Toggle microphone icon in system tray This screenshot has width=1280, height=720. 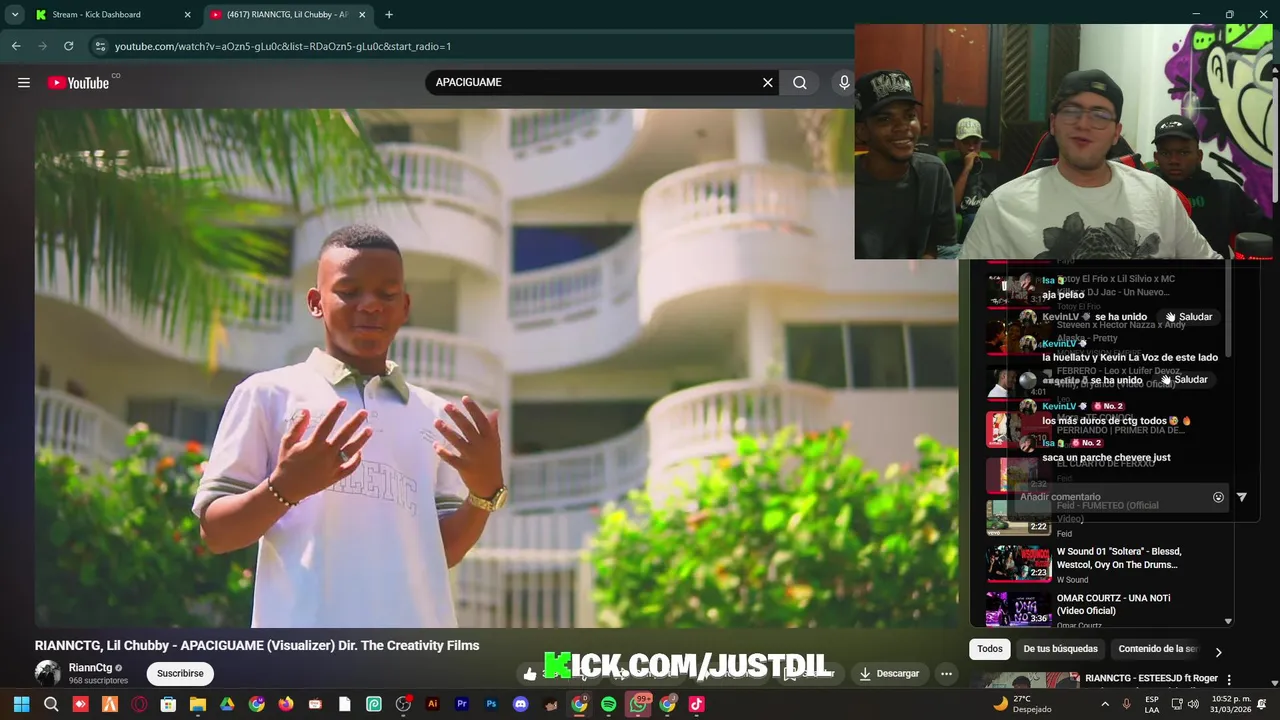(x=1127, y=704)
